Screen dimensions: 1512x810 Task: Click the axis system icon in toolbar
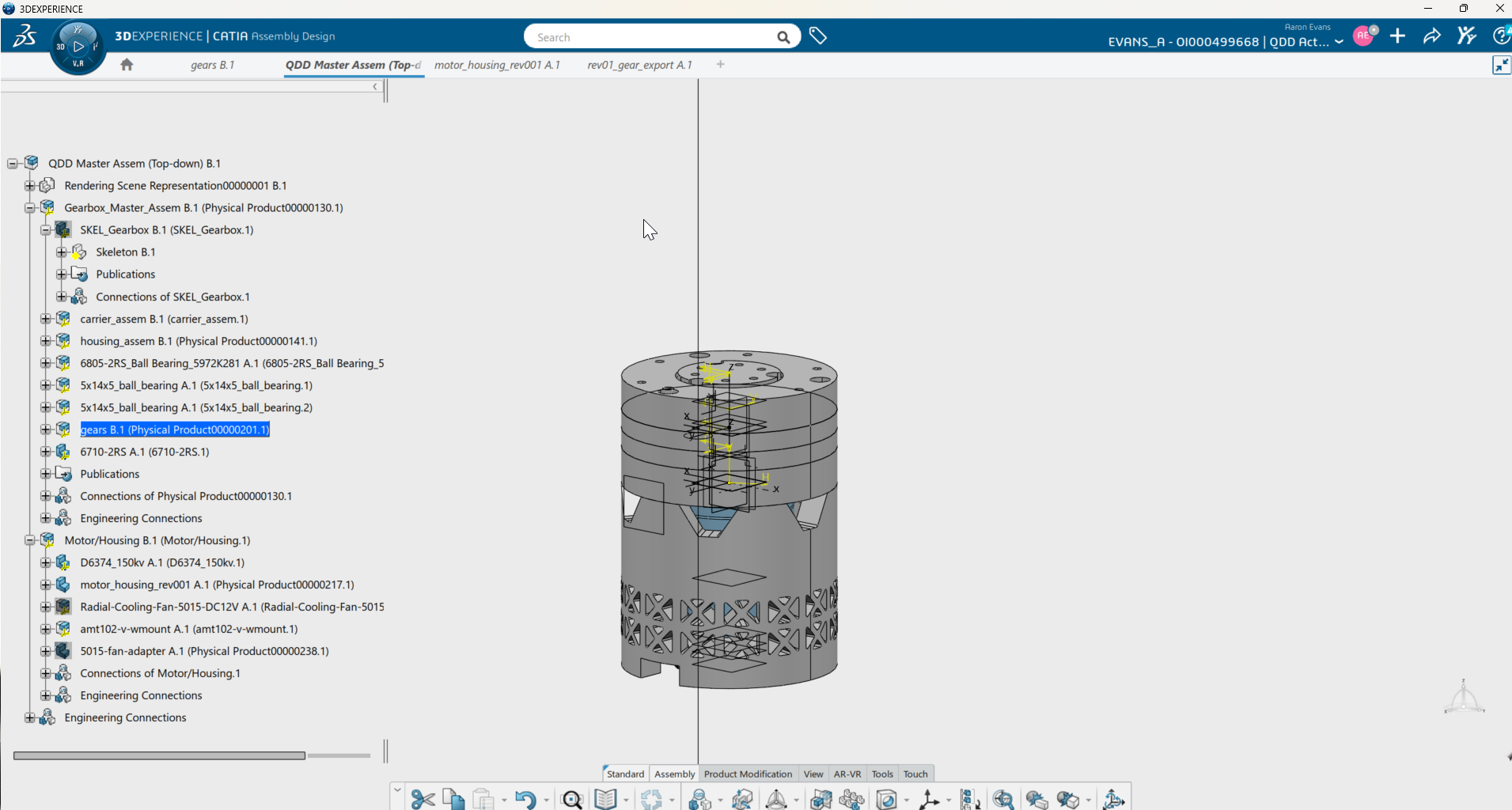coord(929,800)
